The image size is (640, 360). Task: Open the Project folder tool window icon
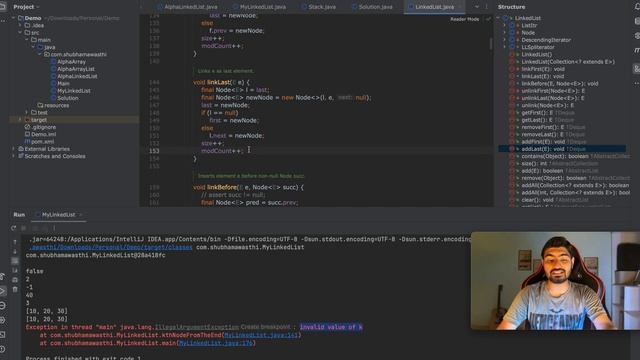tap(2, 7)
